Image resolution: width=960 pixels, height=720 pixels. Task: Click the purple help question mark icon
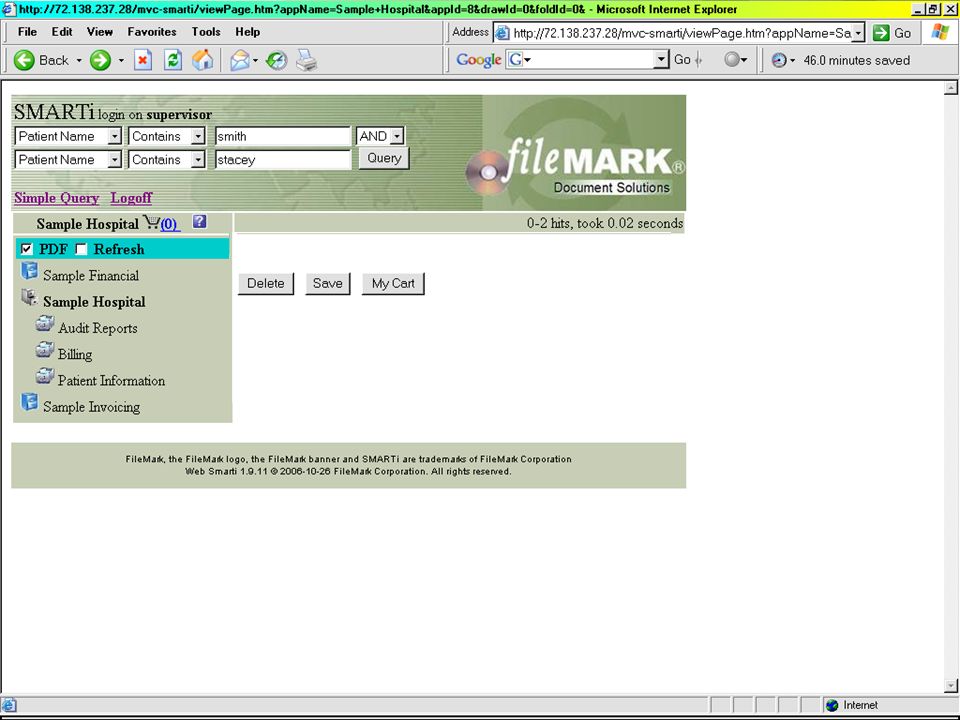[x=199, y=222]
